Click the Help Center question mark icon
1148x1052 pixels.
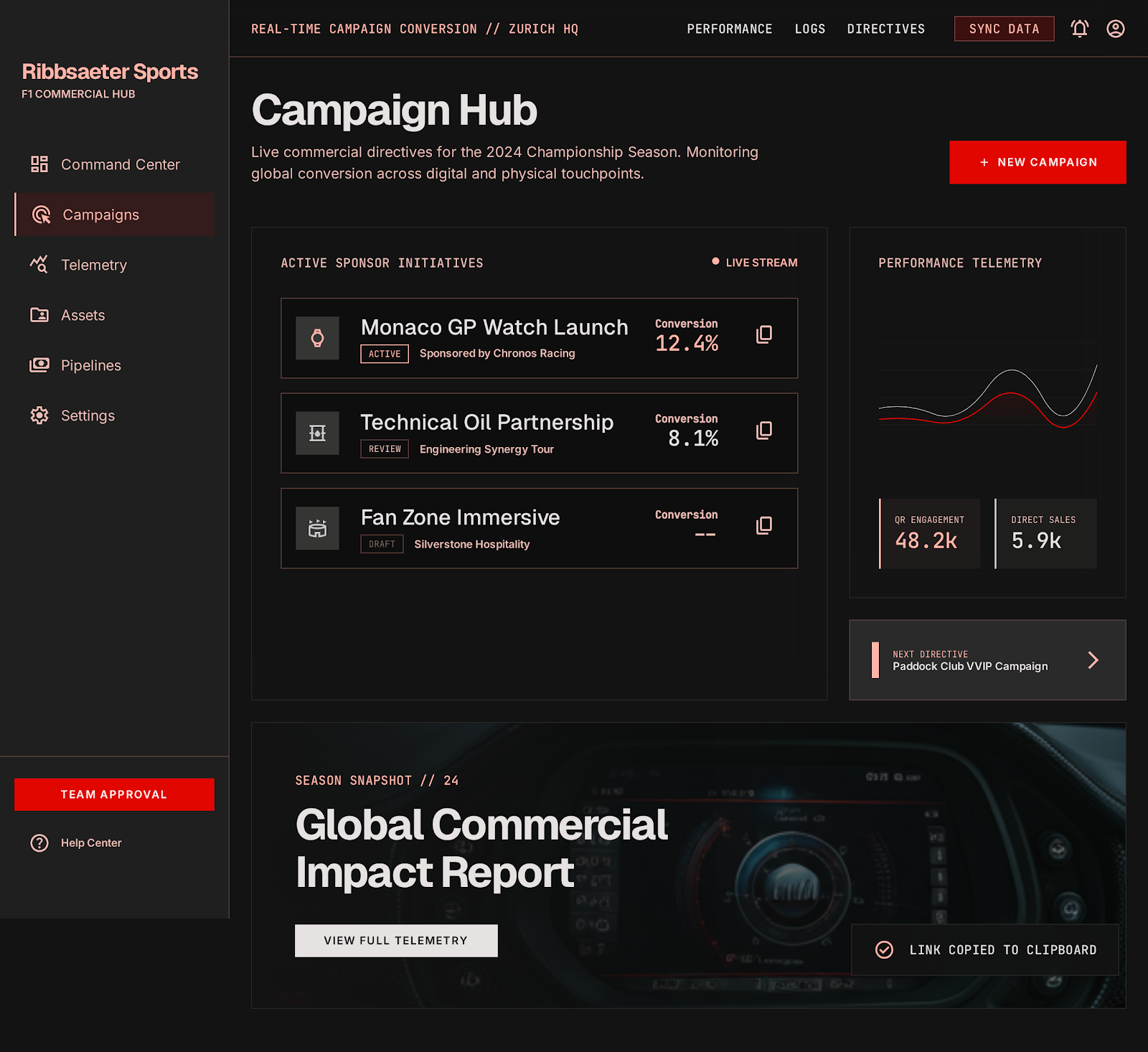point(39,842)
